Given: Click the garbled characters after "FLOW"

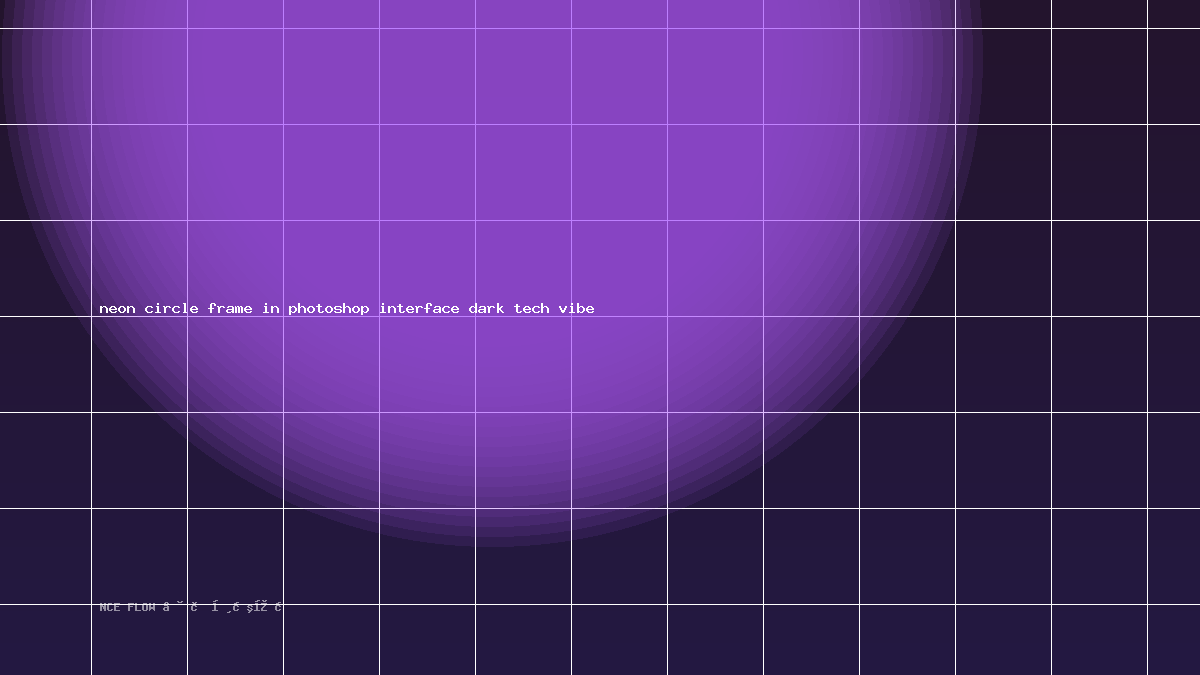Looking at the screenshot, I should [x=223, y=607].
